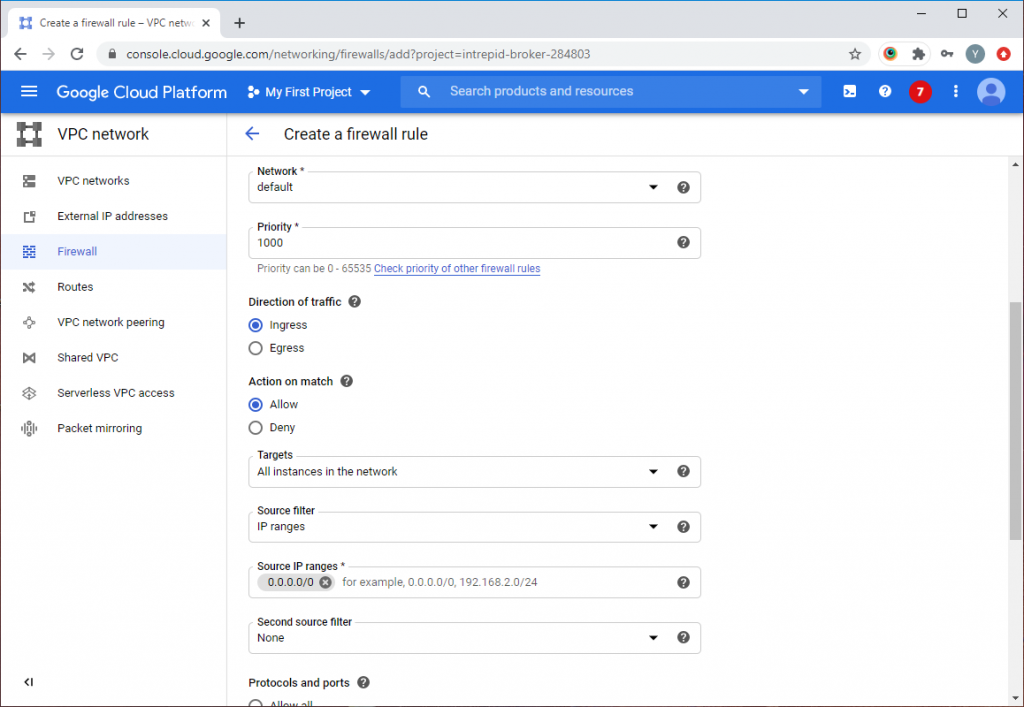Show help for the Priority field
The width and height of the screenshot is (1024, 707).
(683, 242)
